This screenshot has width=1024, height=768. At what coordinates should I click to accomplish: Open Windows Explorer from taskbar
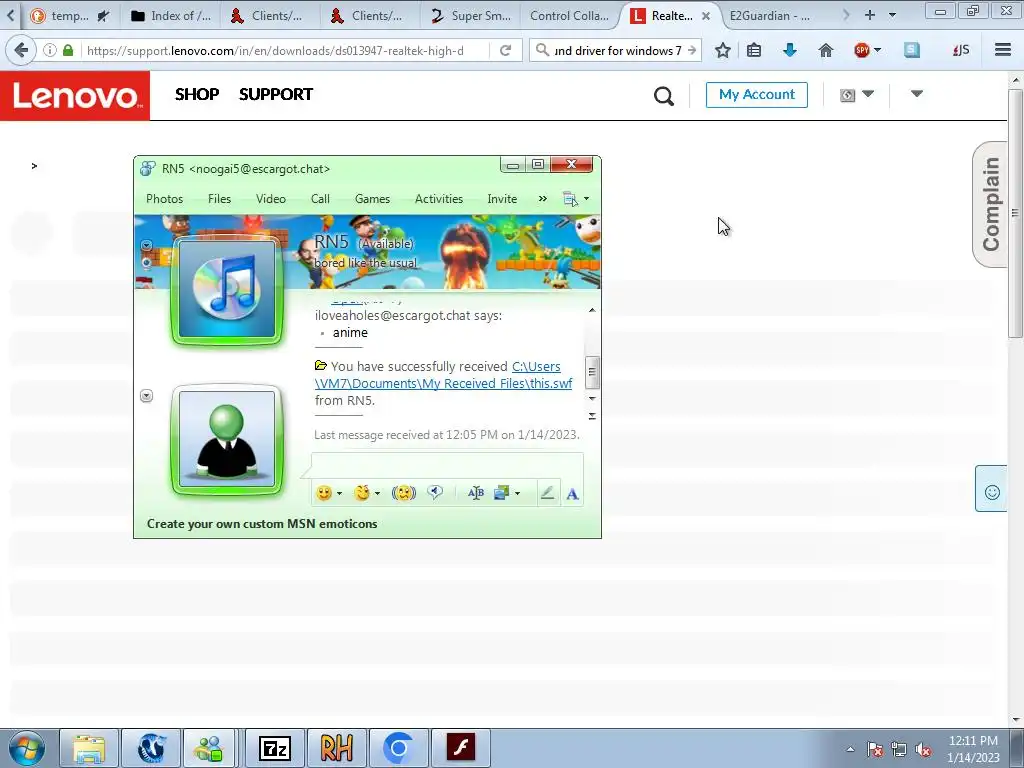coord(89,748)
